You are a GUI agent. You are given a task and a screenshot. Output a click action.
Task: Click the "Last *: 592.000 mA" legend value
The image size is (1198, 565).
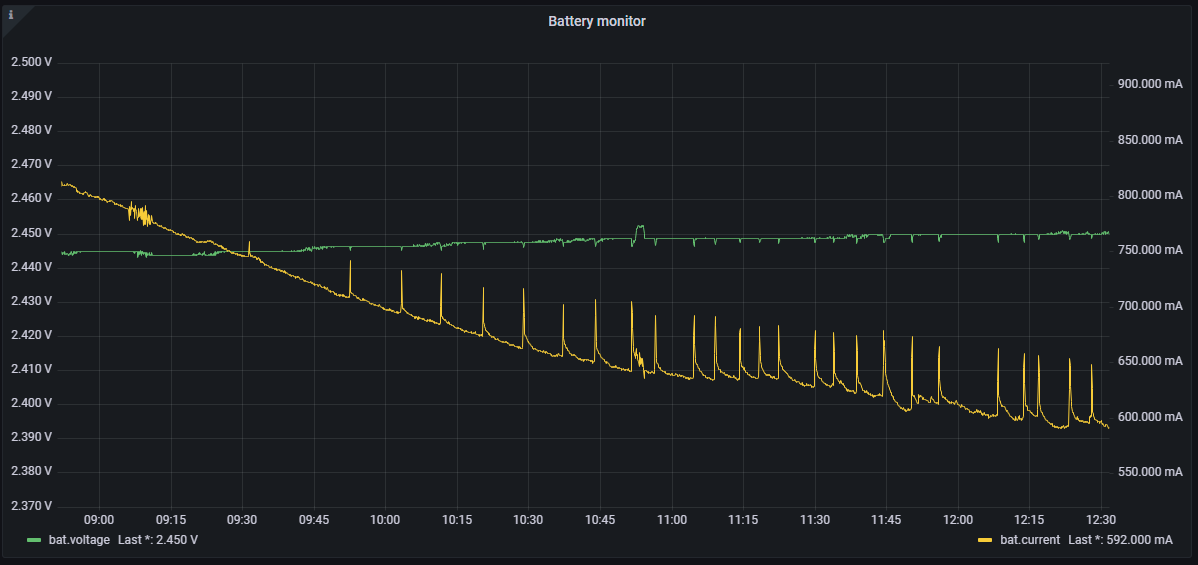pyautogui.click(x=1120, y=540)
